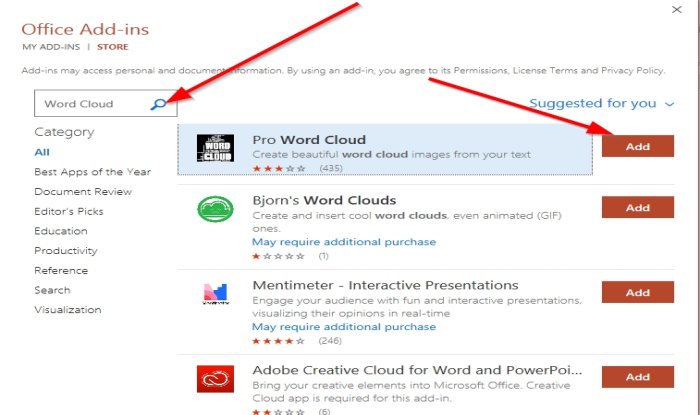
Task: Click the Category heading
Action: 64,132
